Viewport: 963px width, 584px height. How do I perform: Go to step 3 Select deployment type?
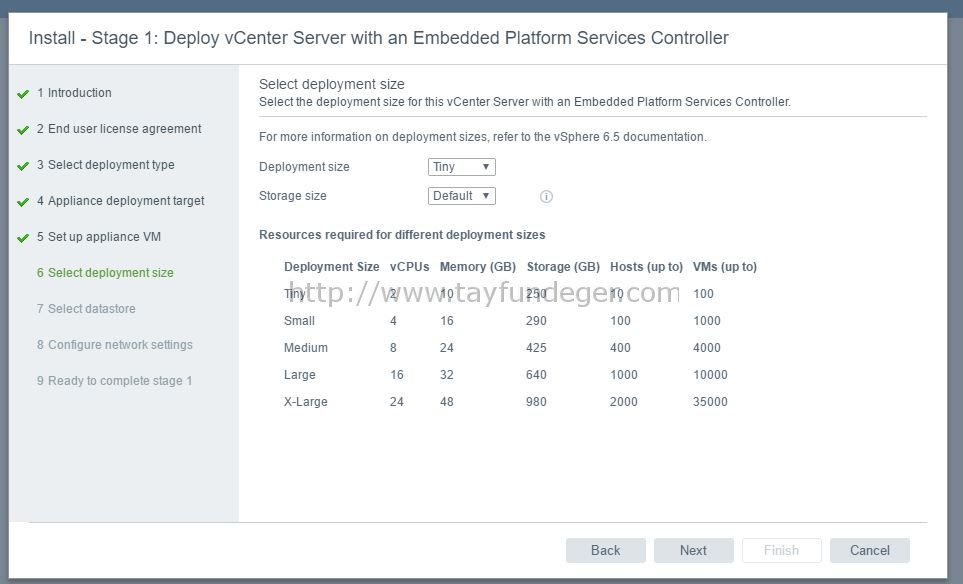[106, 165]
